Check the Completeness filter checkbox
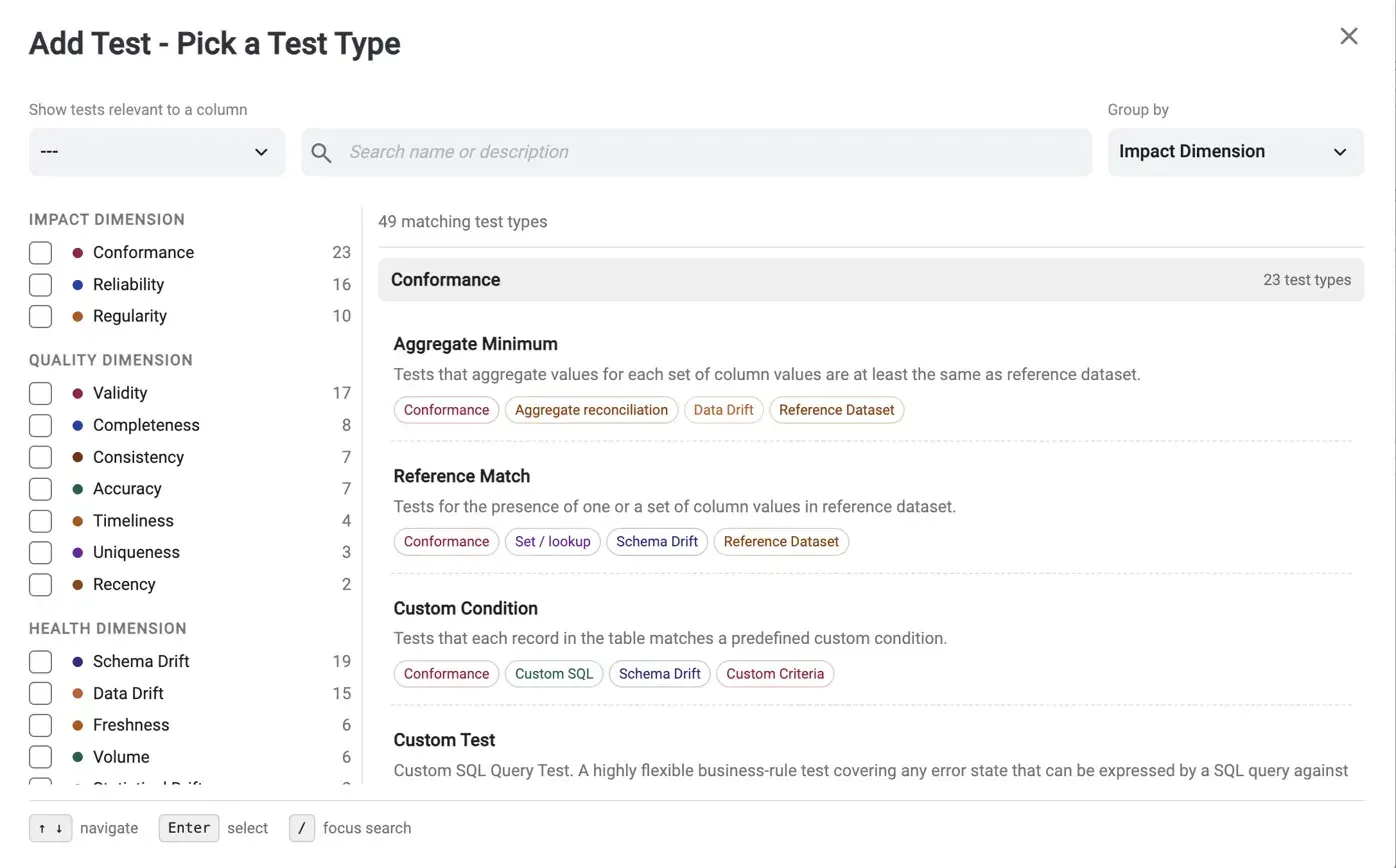1396x868 pixels. point(40,425)
